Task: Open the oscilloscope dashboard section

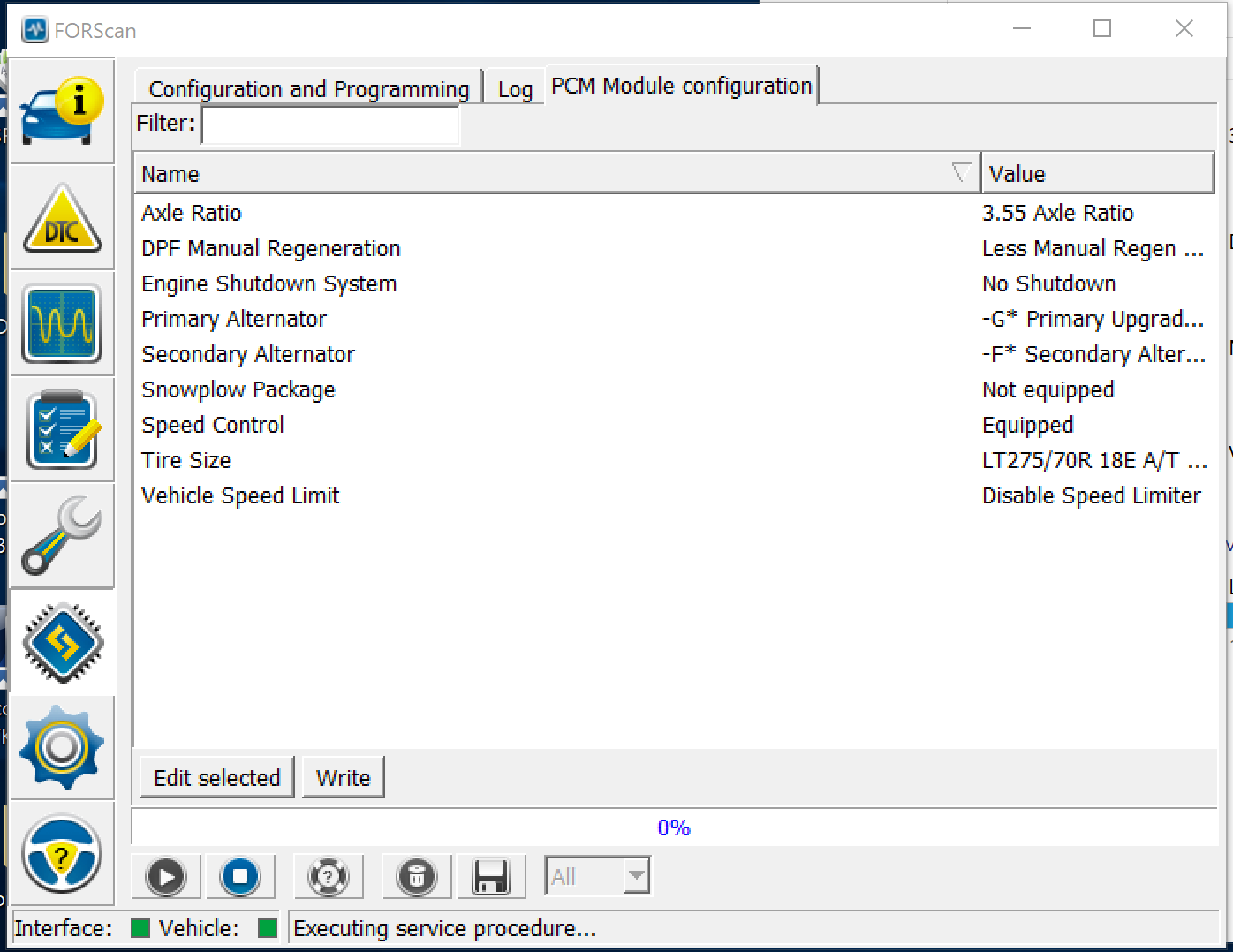Action: (62, 324)
